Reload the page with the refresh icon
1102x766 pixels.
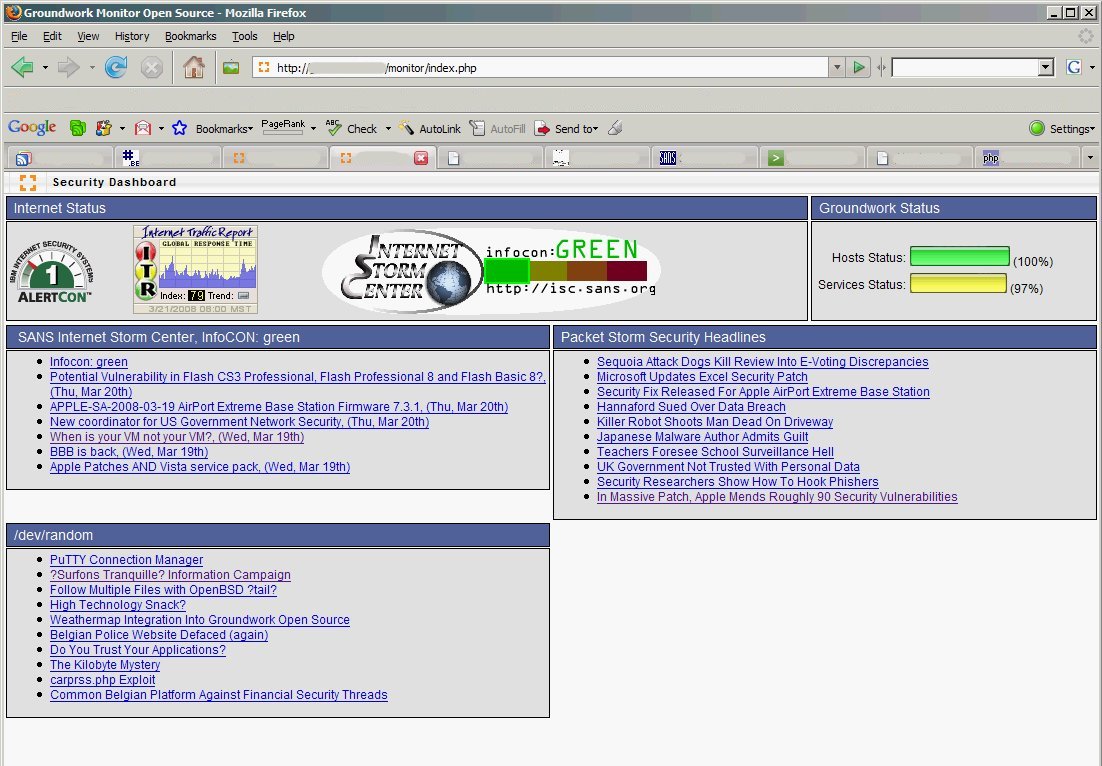(115, 67)
